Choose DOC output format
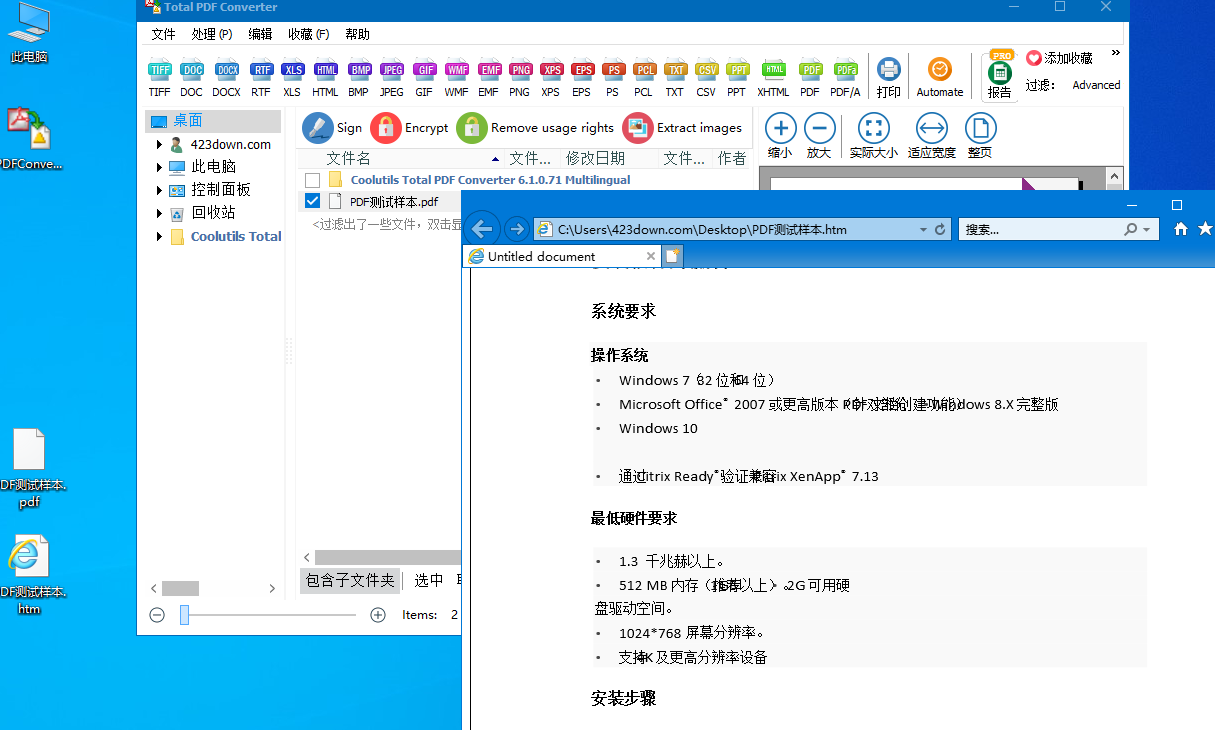This screenshot has width=1215, height=730. click(x=192, y=78)
